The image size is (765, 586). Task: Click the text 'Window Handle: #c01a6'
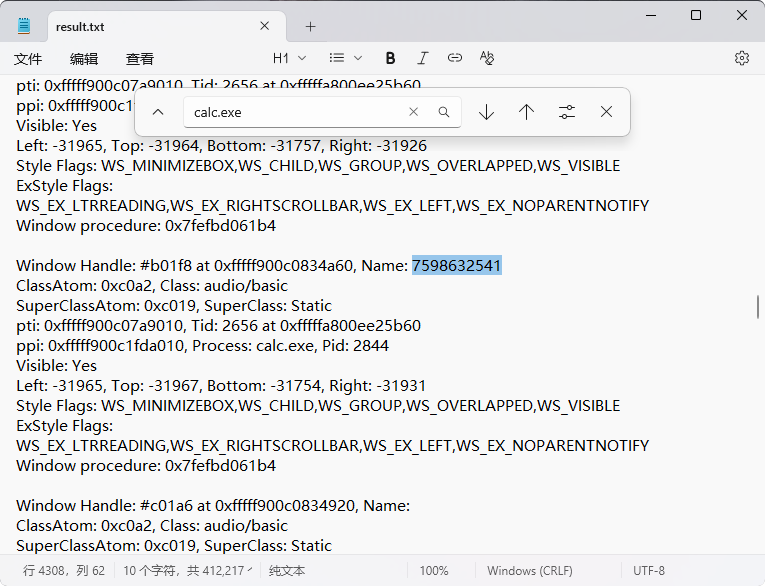pyautogui.click(x=104, y=505)
